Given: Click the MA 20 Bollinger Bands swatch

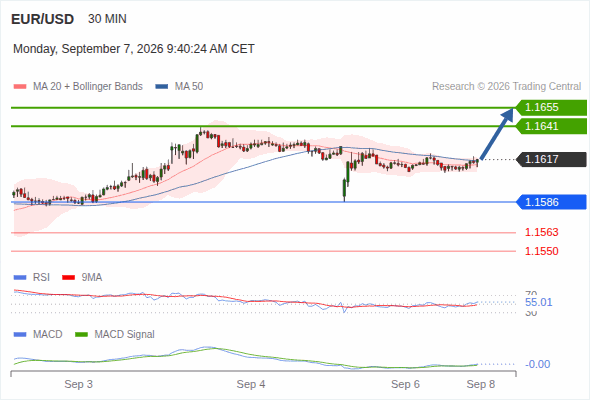Looking at the screenshot, I should pyautogui.click(x=20, y=87).
